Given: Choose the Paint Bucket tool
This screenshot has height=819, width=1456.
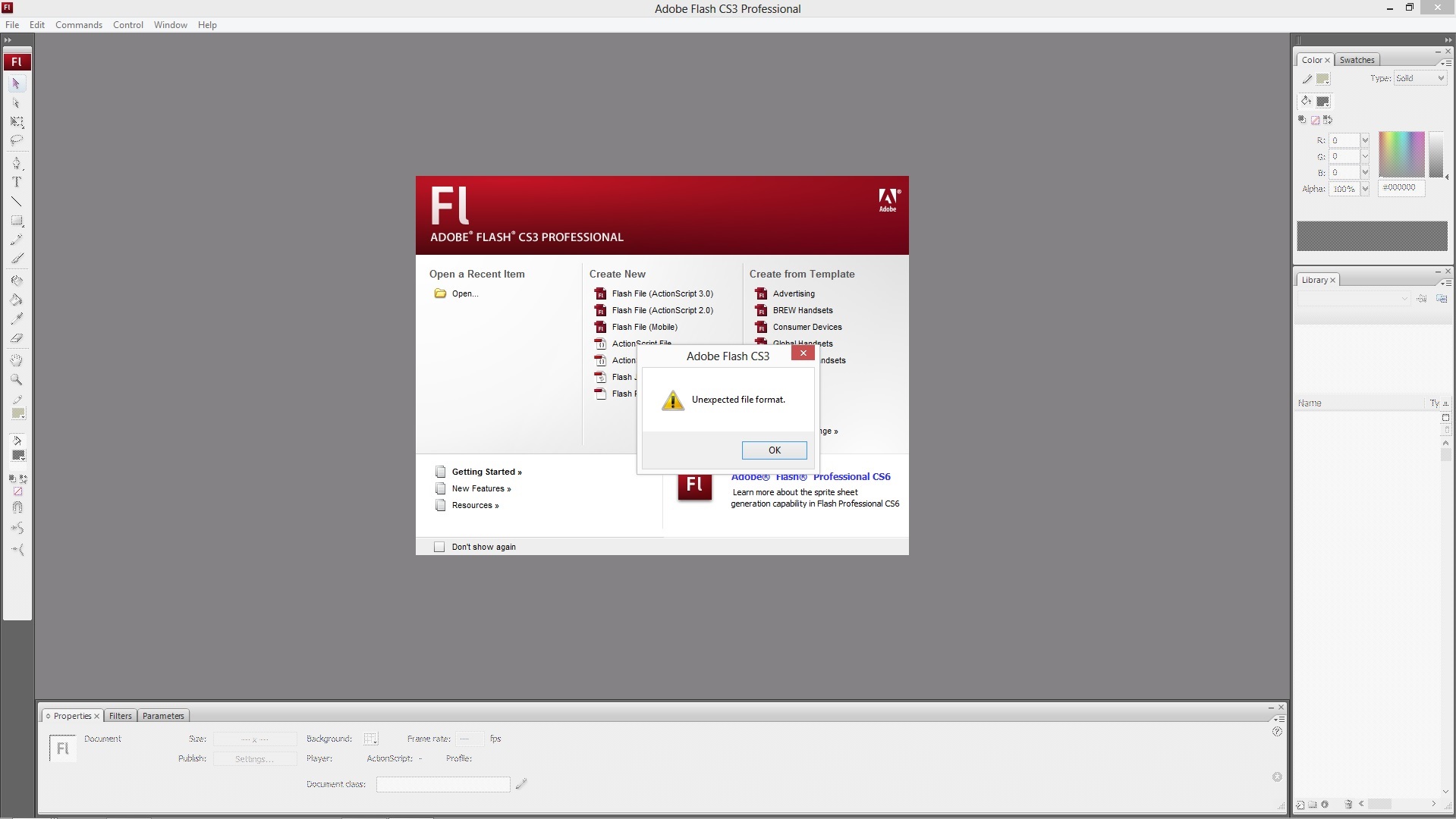Looking at the screenshot, I should 17,300.
